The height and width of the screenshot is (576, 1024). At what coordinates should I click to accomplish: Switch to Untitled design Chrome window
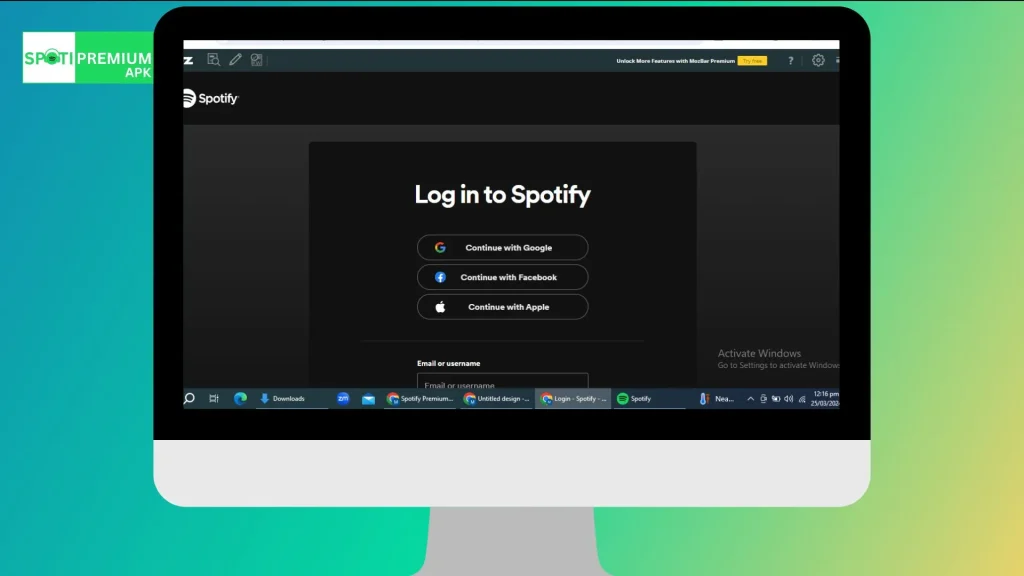click(496, 398)
